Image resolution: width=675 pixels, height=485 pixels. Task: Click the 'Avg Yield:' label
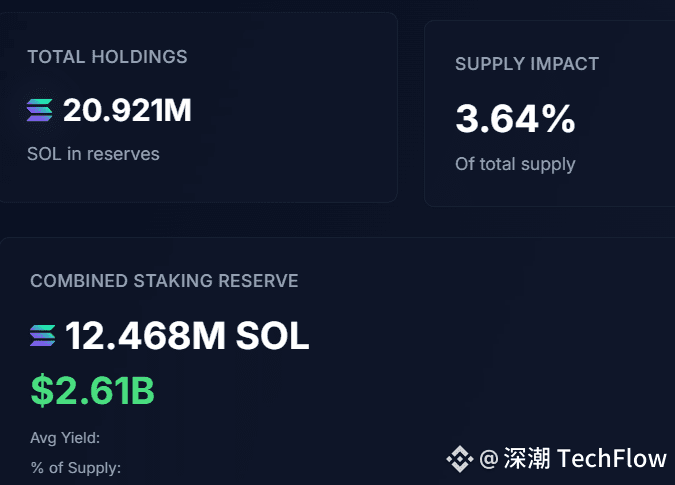coord(65,437)
